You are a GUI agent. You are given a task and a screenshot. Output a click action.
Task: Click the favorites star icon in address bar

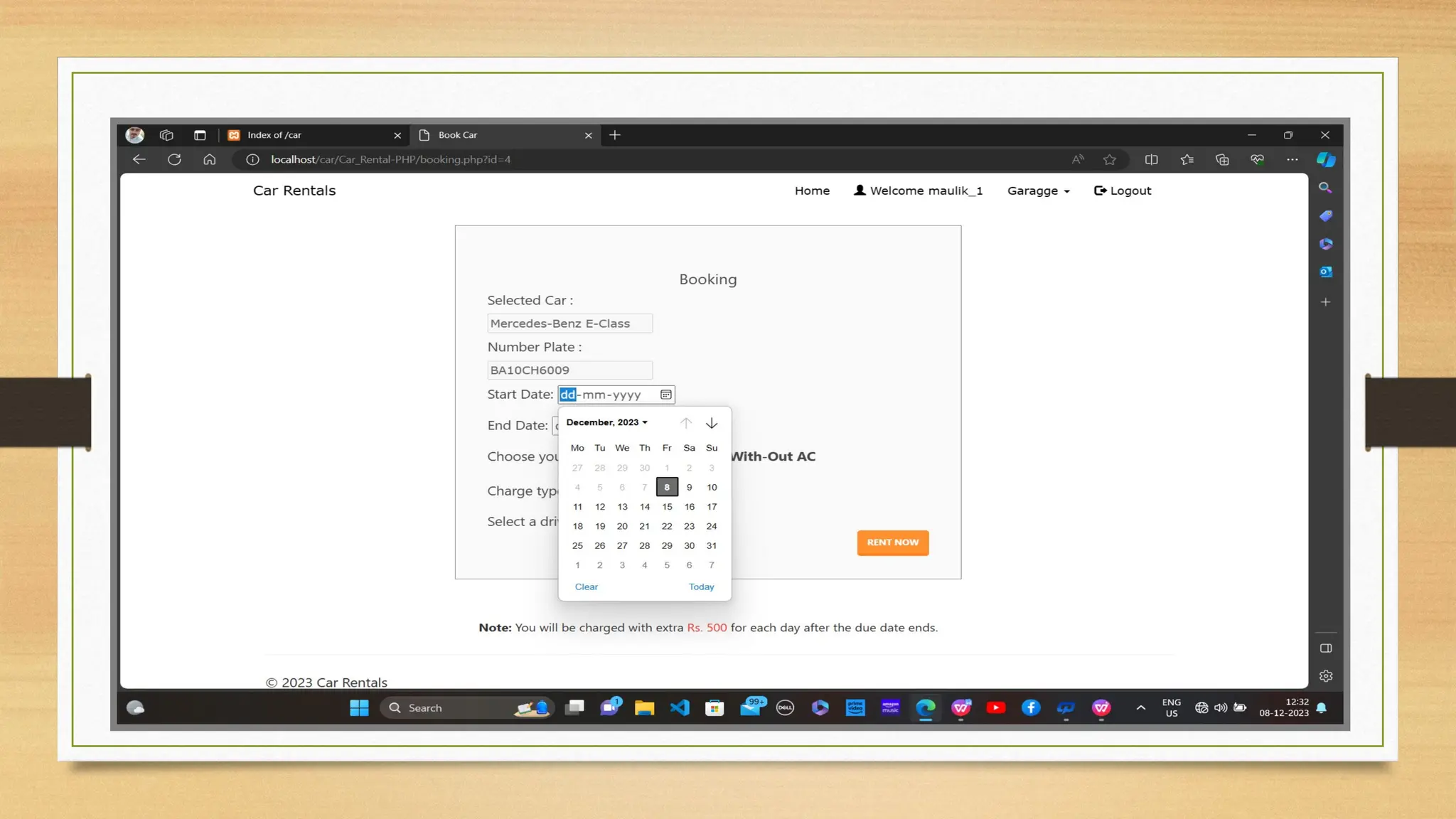[x=1109, y=159]
